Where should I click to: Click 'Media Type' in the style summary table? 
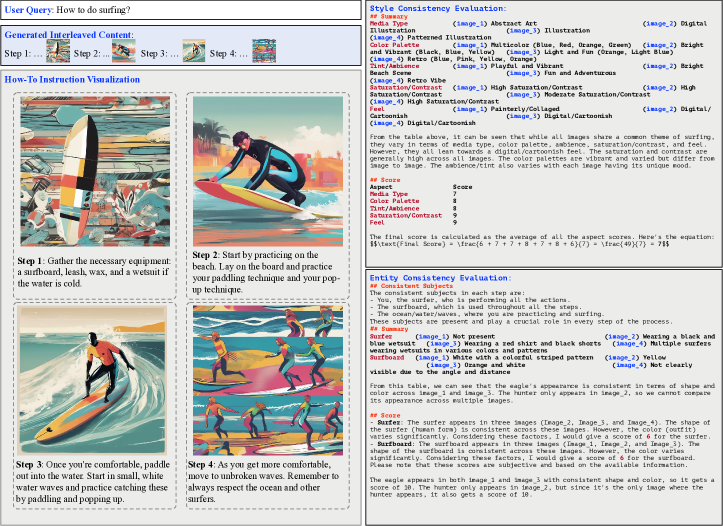(389, 24)
